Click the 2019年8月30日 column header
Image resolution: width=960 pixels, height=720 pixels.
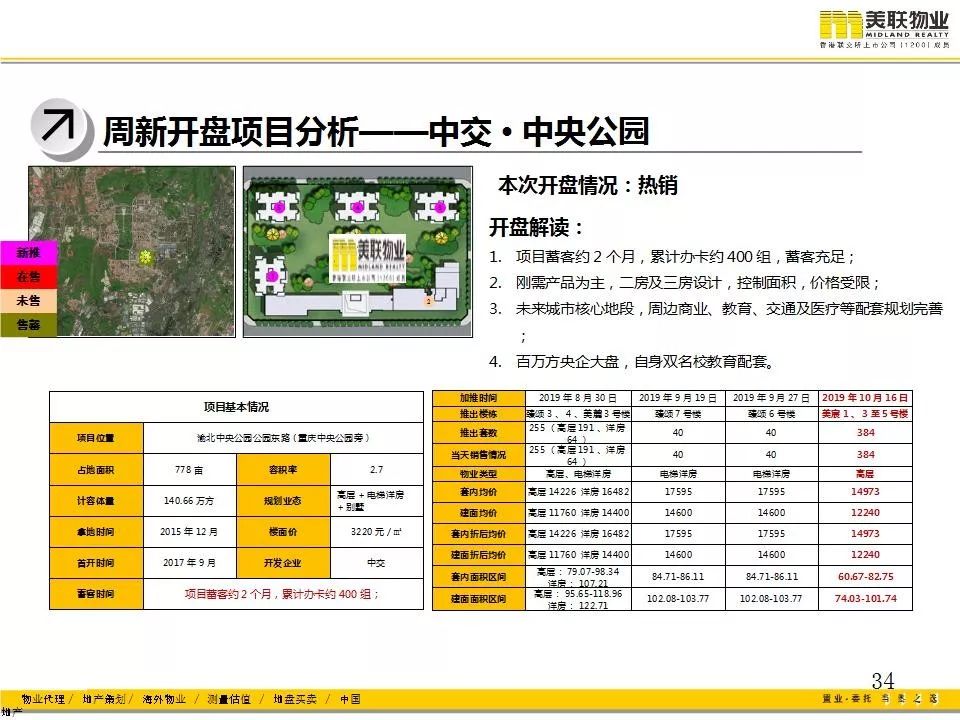point(578,398)
